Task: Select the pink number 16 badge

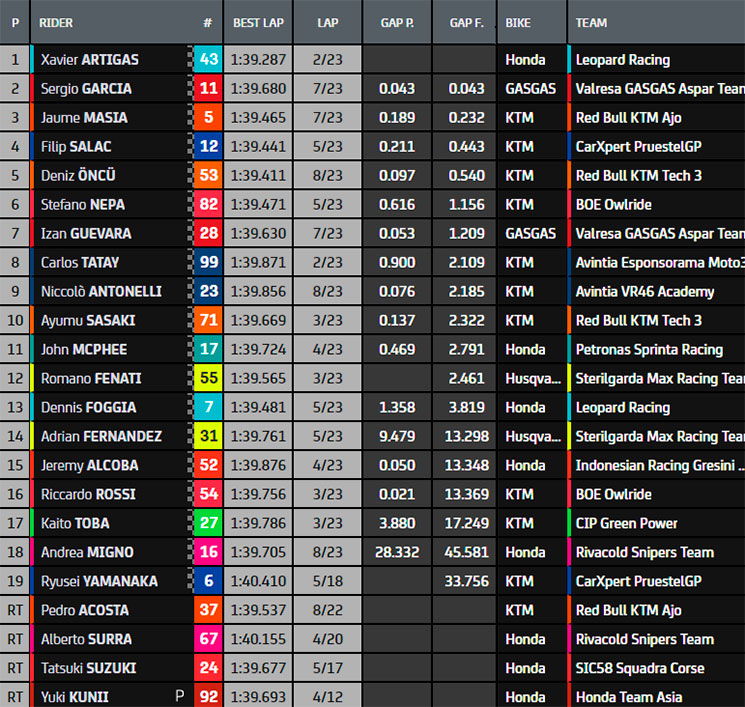Action: coord(208,553)
